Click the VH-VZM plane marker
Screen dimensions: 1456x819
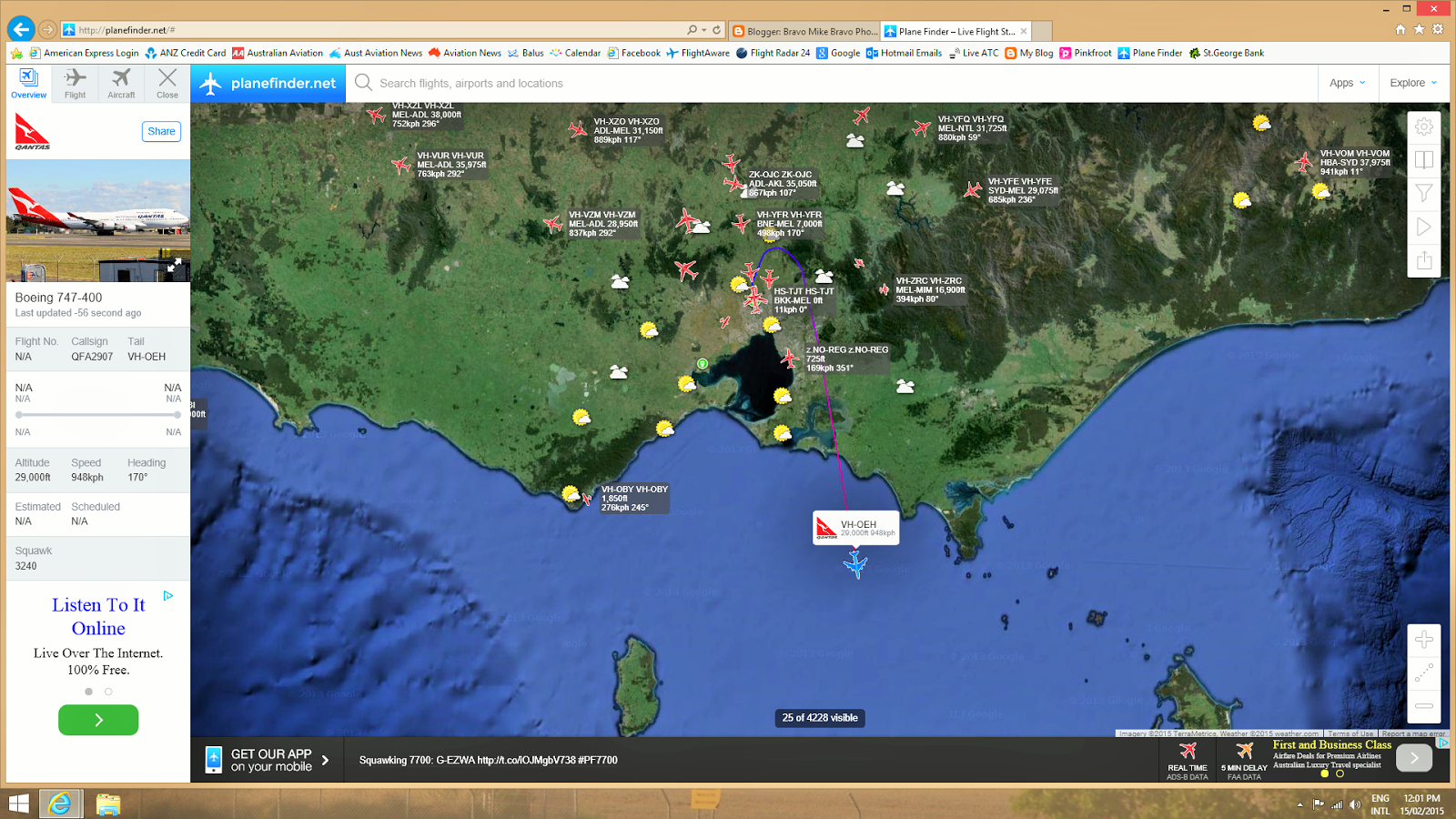click(552, 223)
